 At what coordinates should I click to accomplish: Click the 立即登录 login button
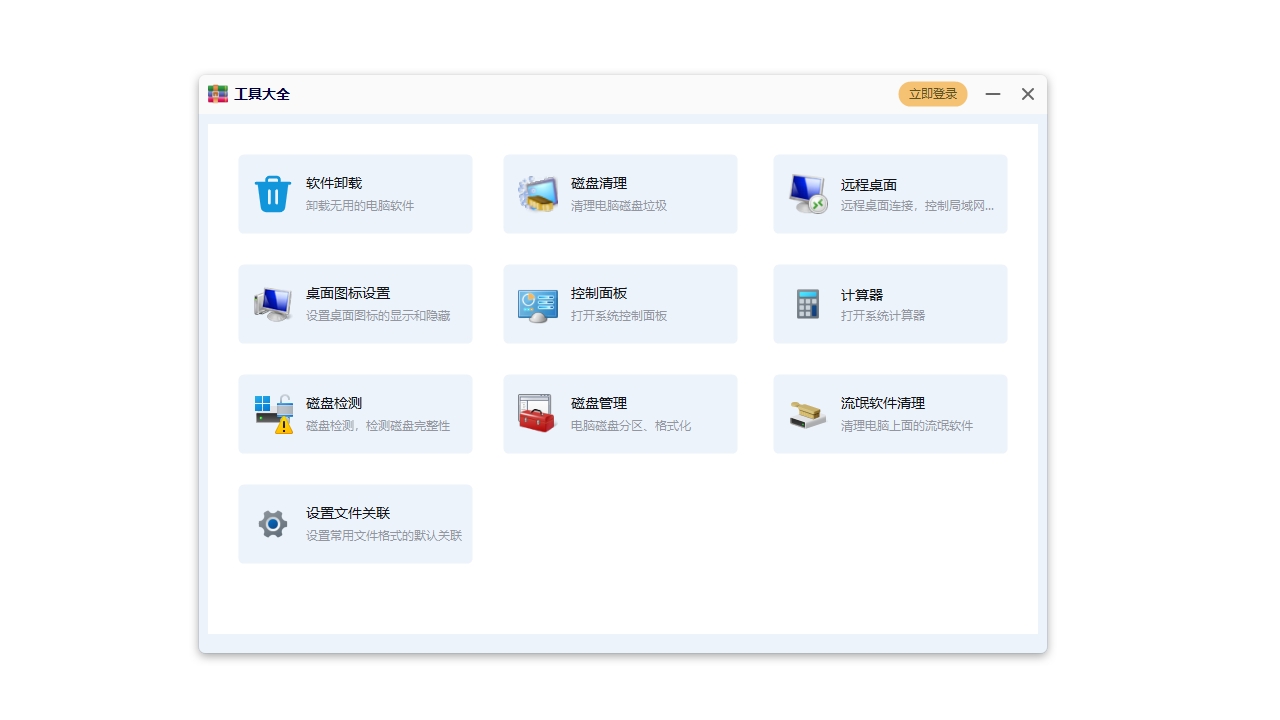point(932,93)
